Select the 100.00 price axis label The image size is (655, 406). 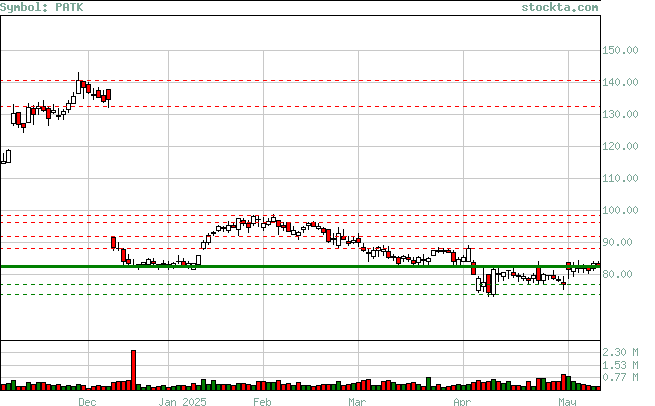pyautogui.click(x=620, y=210)
